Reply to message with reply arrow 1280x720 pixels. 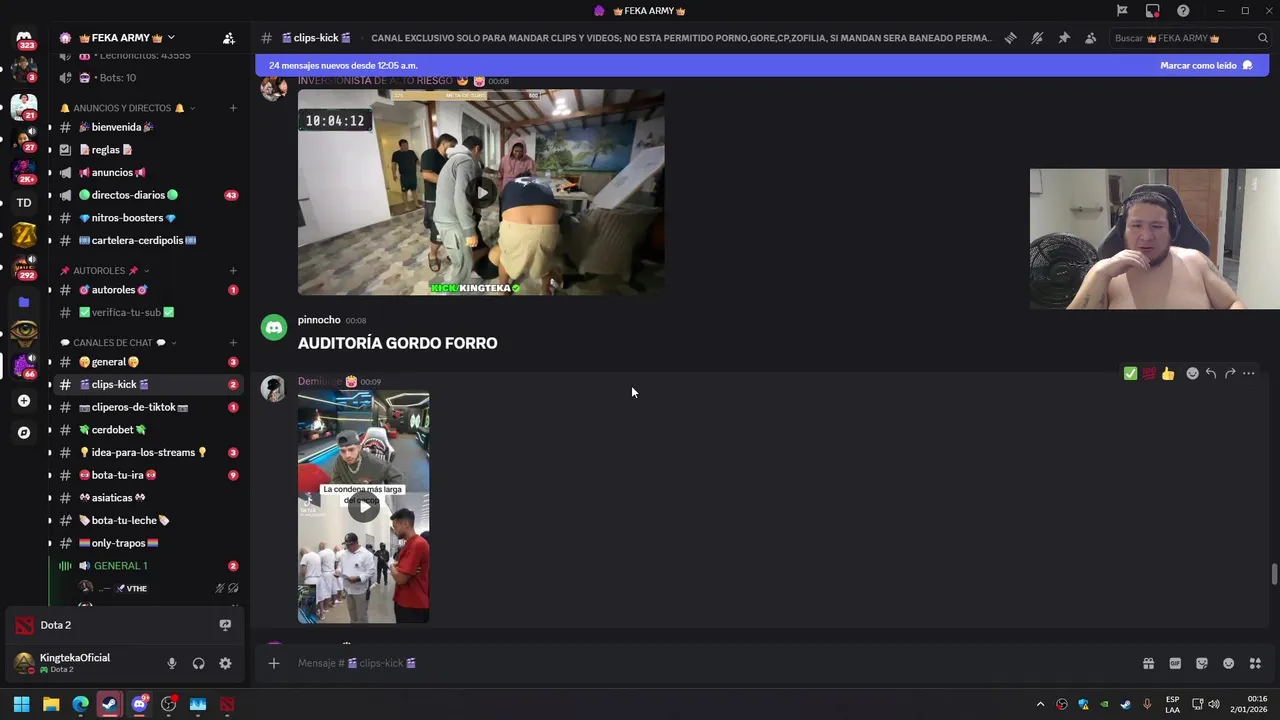(x=1211, y=373)
